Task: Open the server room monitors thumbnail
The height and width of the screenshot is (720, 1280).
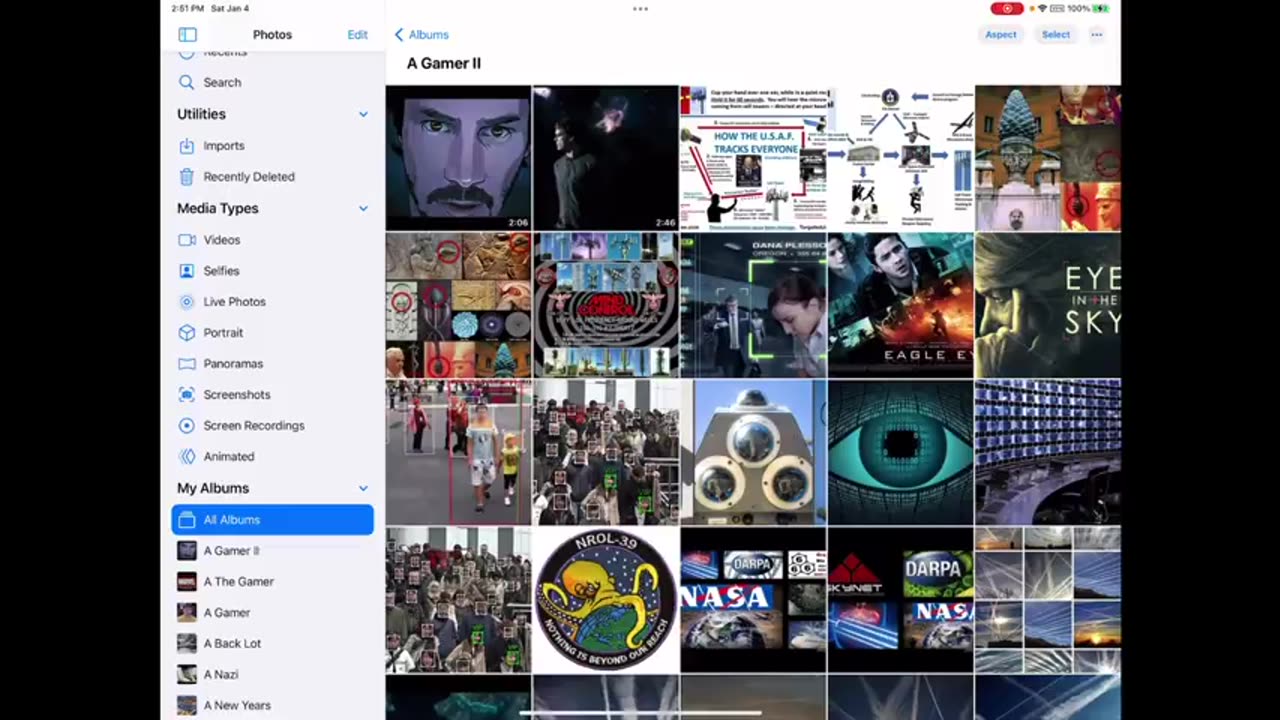Action: pyautogui.click(x=1048, y=452)
